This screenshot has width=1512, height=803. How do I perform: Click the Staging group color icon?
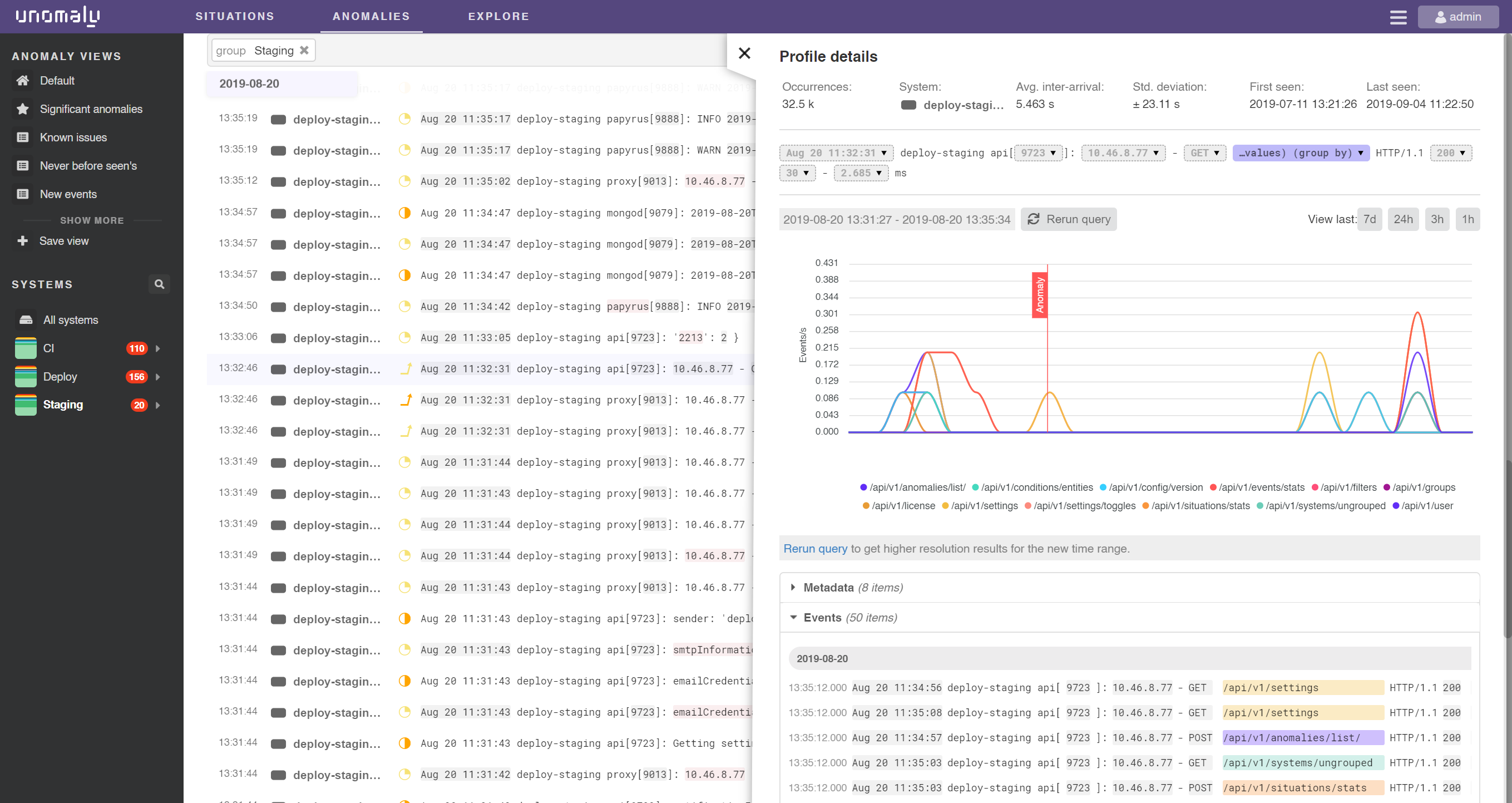pos(26,405)
